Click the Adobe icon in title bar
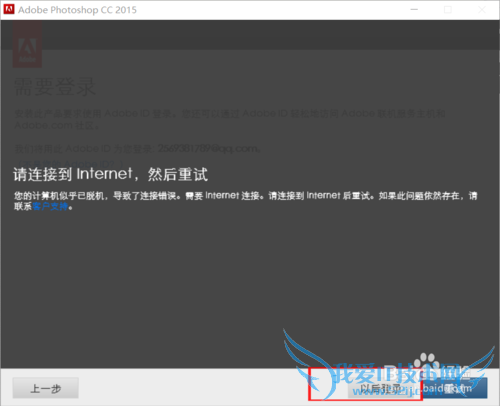Viewport: 500px width, 406px height. point(9,9)
